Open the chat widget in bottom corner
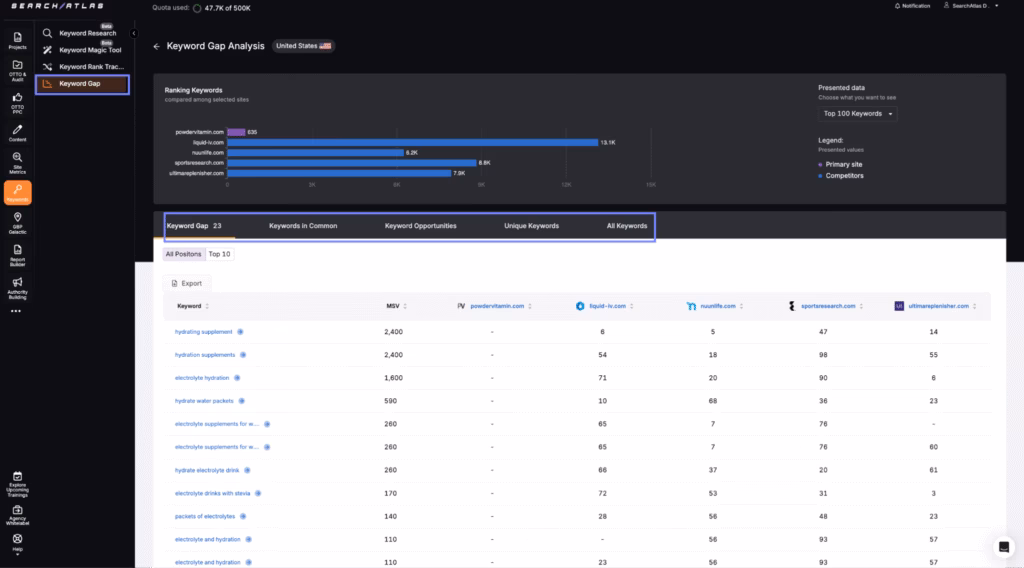Image resolution: width=1024 pixels, height=568 pixels. pyautogui.click(x=1003, y=547)
